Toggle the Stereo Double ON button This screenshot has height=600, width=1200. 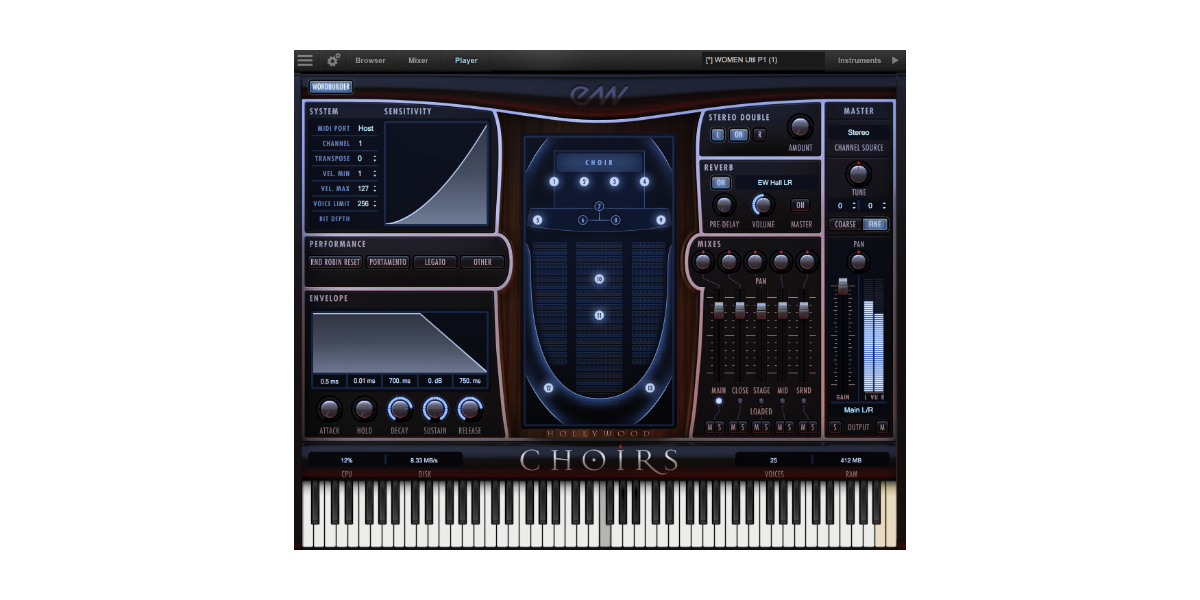point(738,135)
